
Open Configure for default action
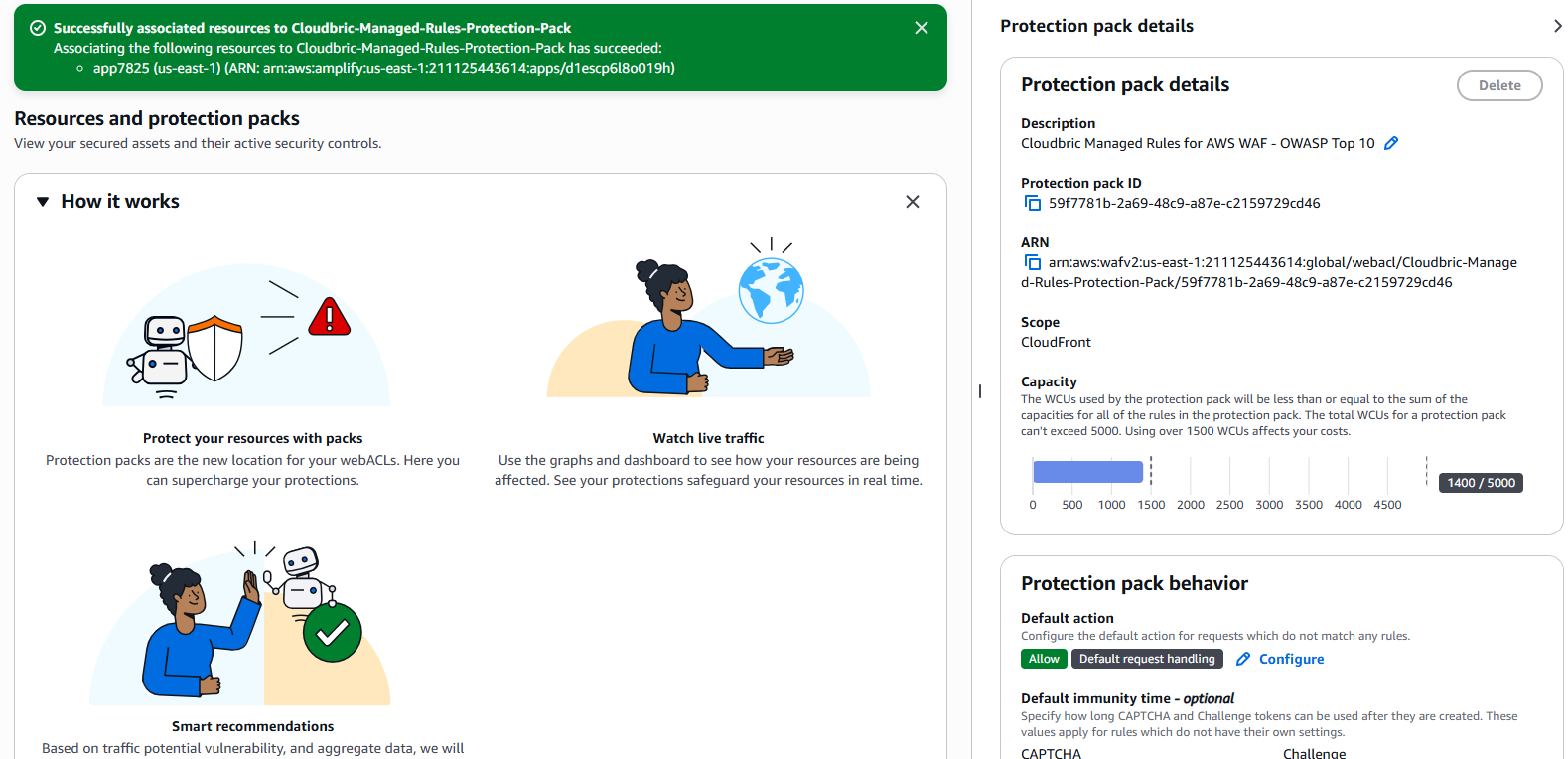(x=1291, y=659)
